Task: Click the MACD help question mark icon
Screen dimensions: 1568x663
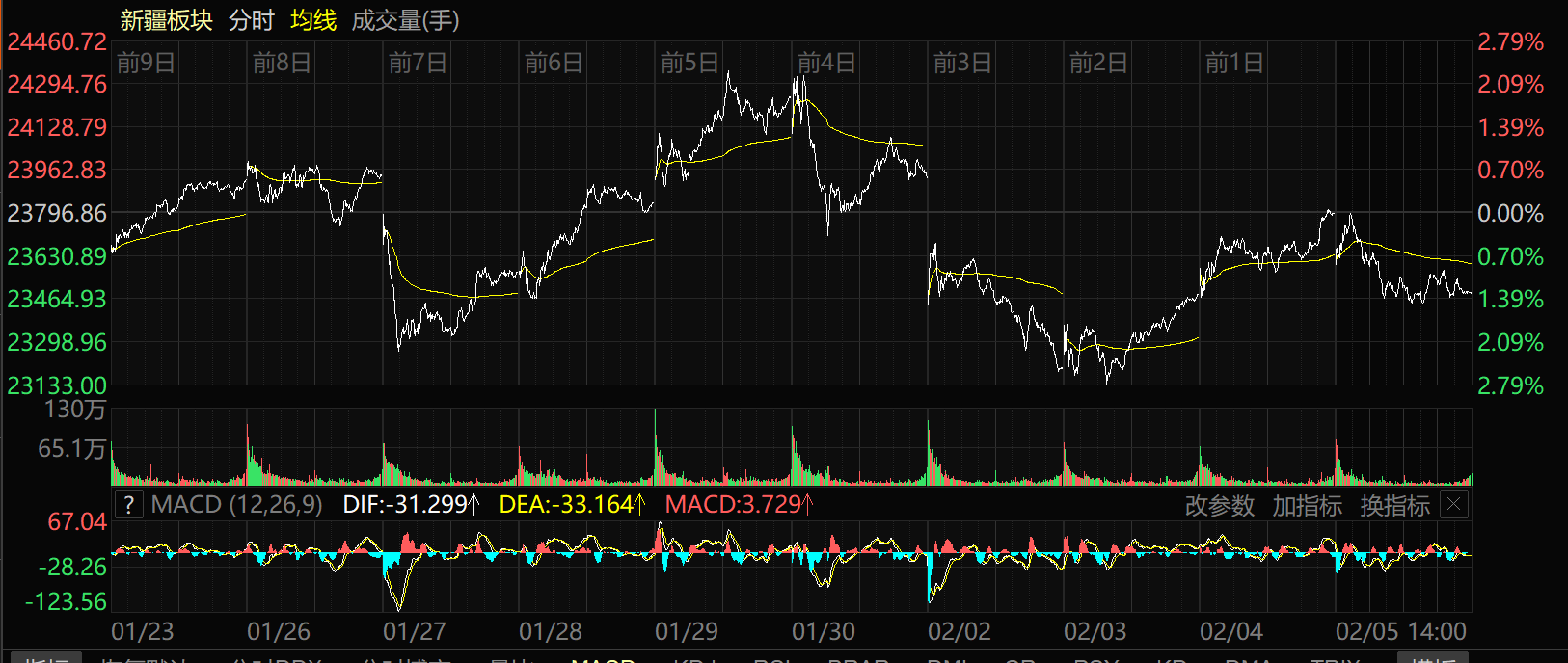Action: click(129, 504)
